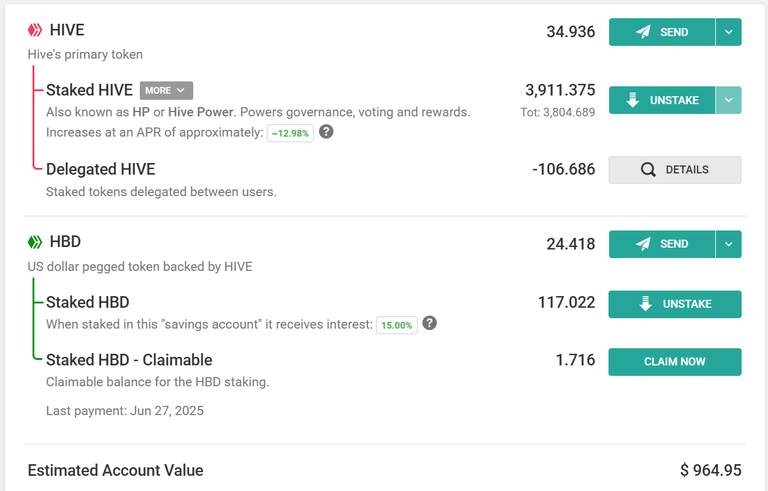Open dropdown arrow next to HIVE Send

(x=728, y=32)
